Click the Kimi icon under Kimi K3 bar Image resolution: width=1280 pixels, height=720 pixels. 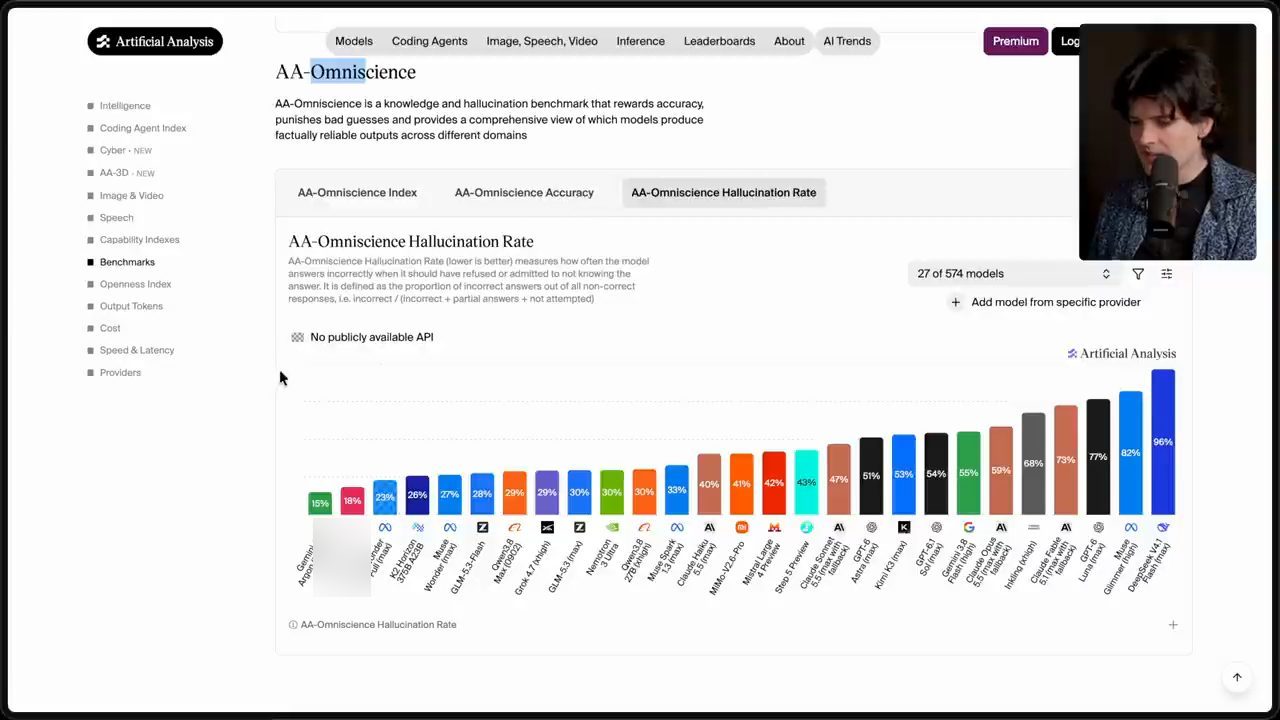[x=904, y=527]
